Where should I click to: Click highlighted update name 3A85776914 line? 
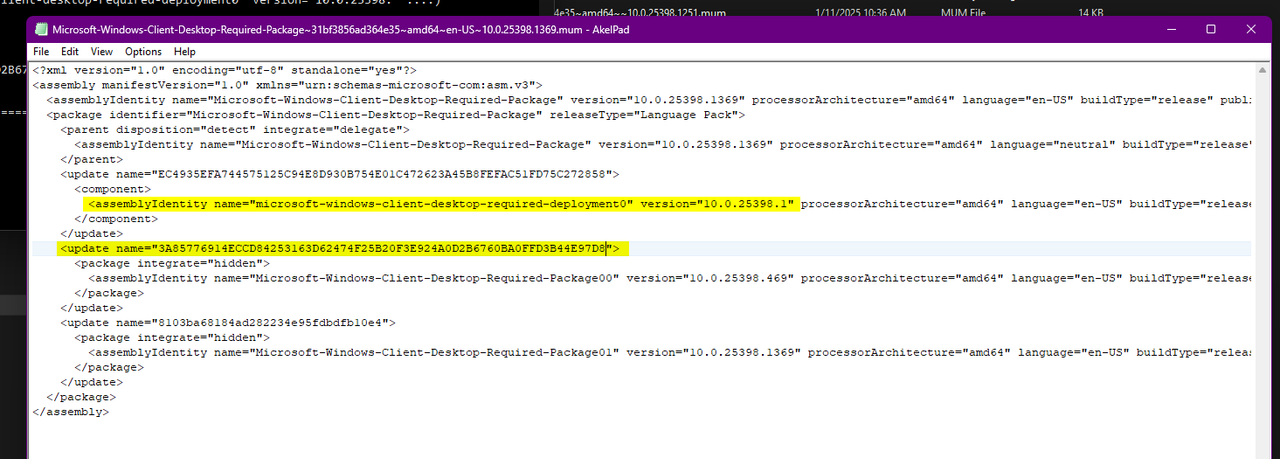343,248
